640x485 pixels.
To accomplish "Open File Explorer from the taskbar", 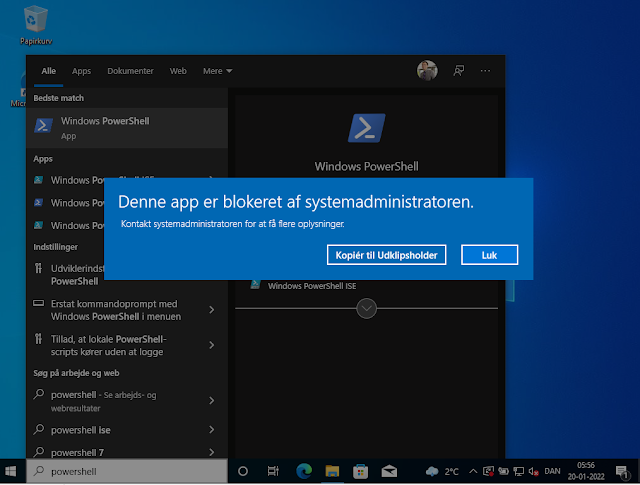I will [332, 472].
